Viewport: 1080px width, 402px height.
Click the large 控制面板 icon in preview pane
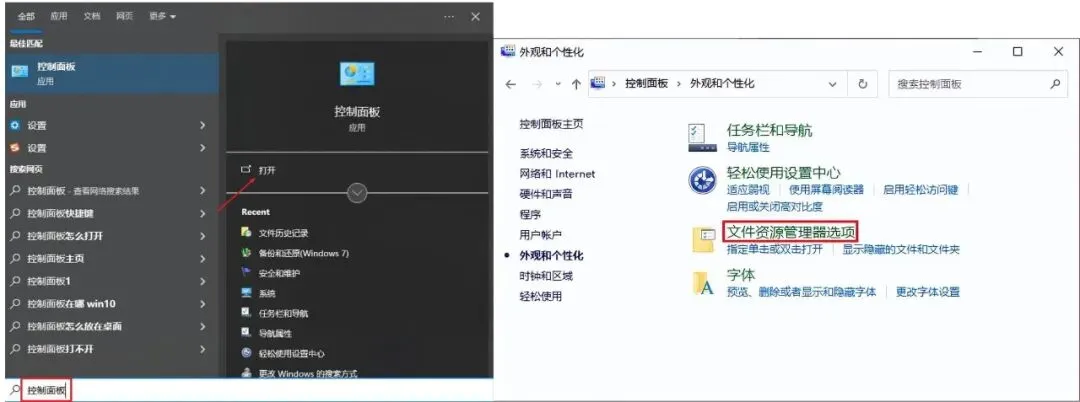pyautogui.click(x=357, y=73)
